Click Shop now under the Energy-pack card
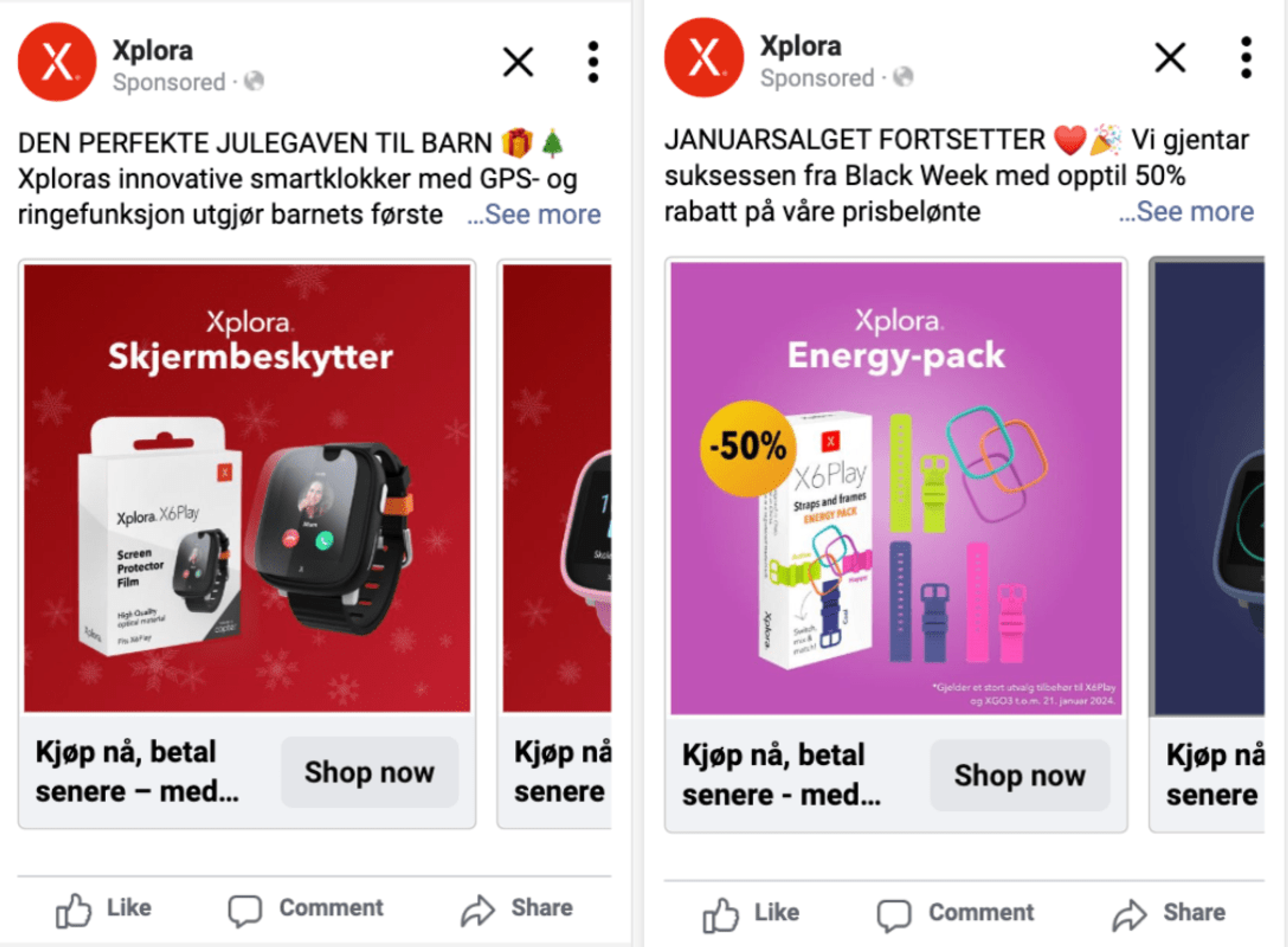Screen dimensions: 1288x947 coord(1020,775)
